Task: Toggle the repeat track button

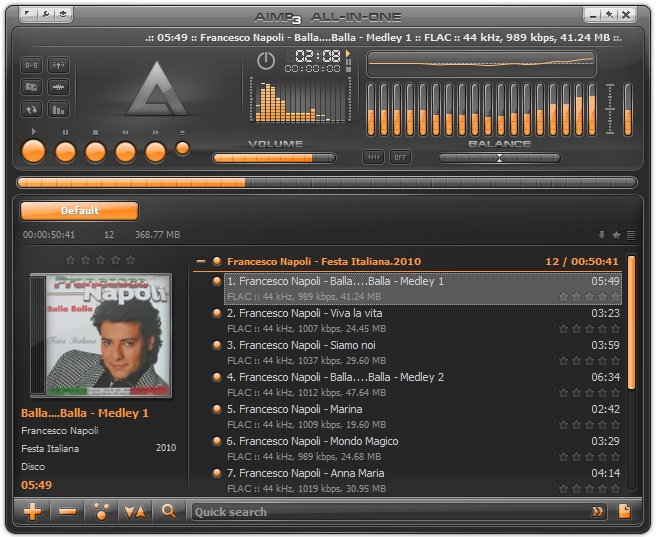Action: tap(31, 110)
